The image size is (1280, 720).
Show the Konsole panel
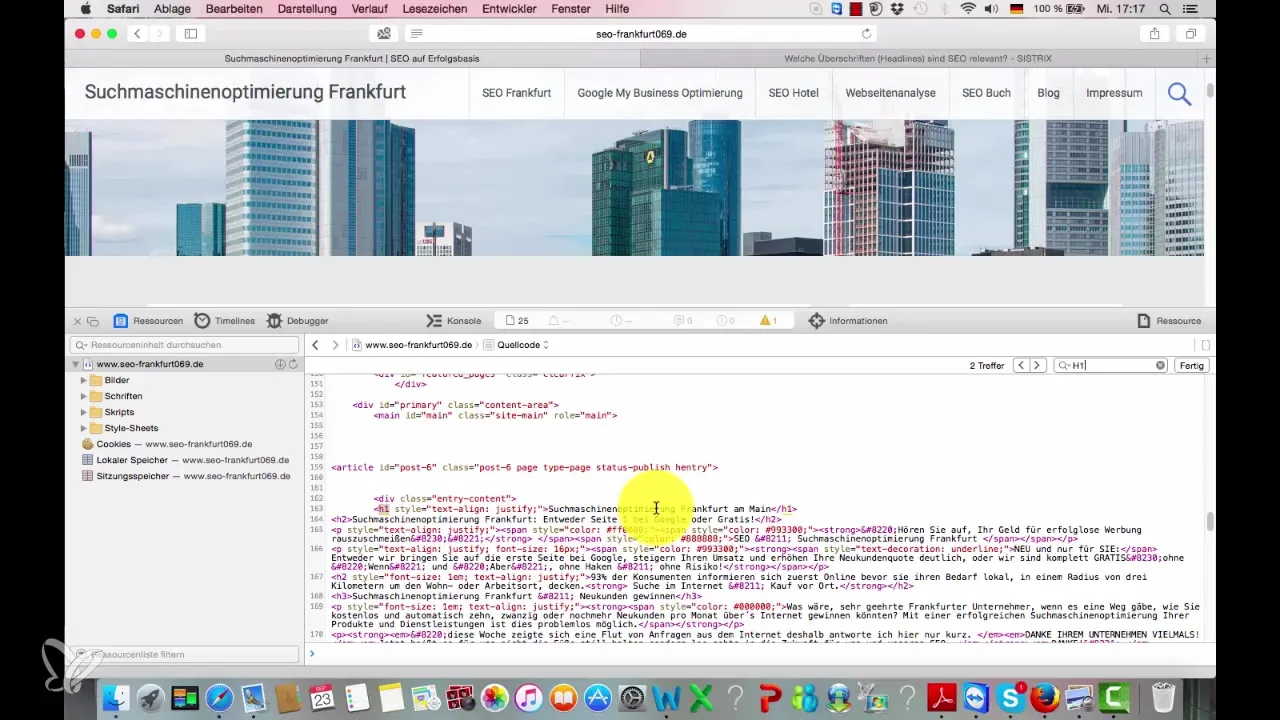pyautogui.click(x=453, y=321)
